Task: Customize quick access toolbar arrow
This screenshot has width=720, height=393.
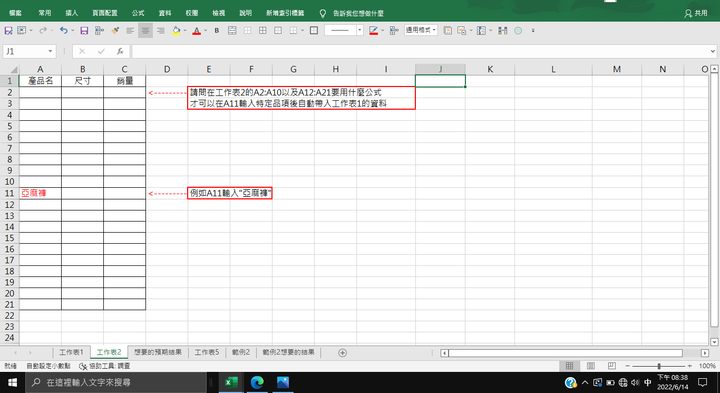Action: (533, 31)
